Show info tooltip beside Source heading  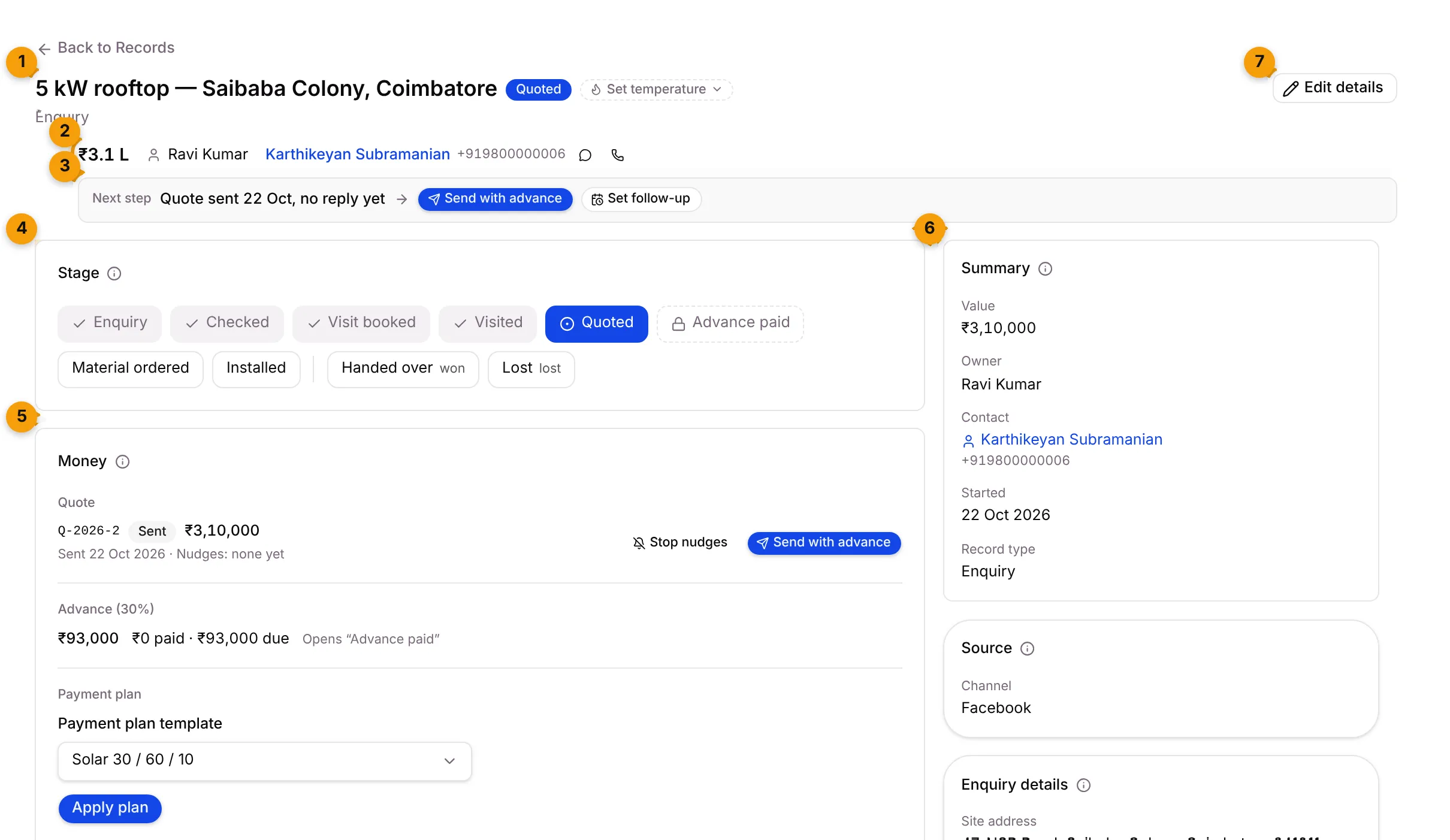(x=1027, y=649)
